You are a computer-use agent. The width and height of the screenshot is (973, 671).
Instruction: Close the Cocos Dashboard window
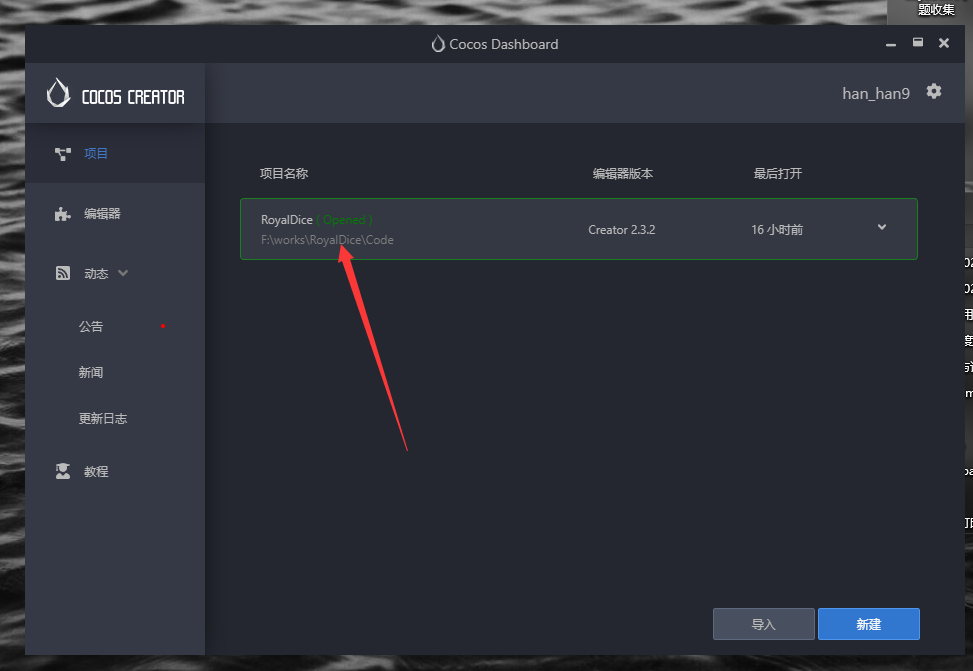pos(944,43)
